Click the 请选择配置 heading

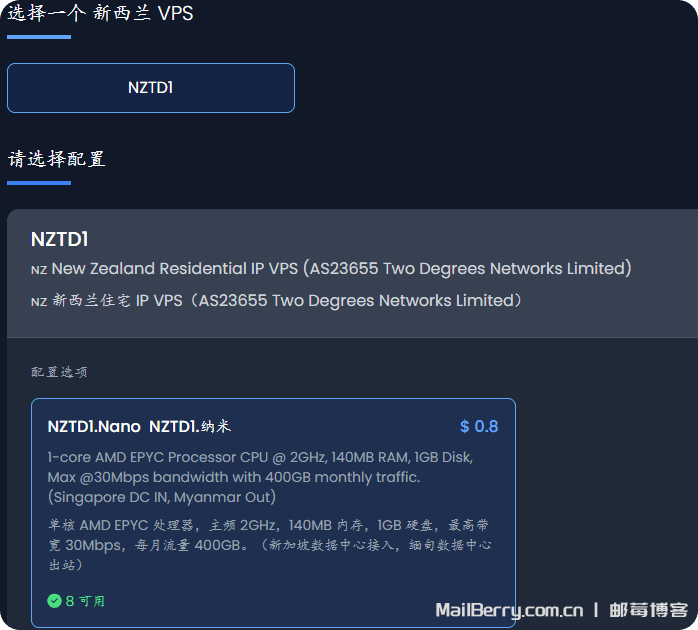pyautogui.click(x=57, y=159)
